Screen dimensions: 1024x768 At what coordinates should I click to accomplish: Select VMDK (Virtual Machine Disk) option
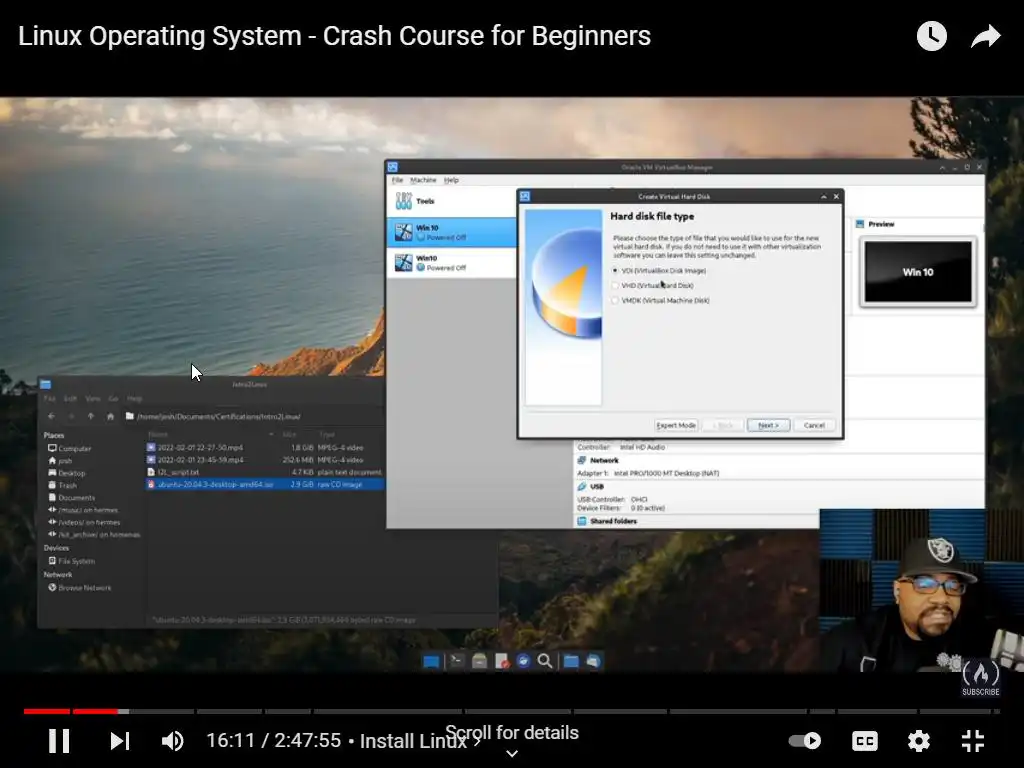[661, 300]
